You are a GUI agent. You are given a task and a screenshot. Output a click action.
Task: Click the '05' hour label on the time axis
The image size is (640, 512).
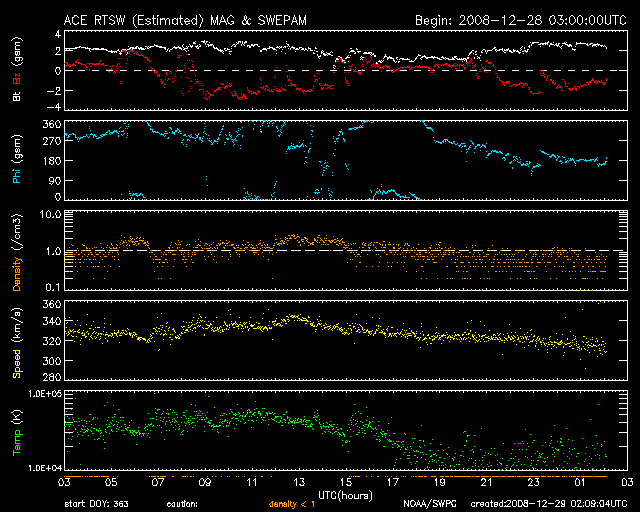point(111,482)
